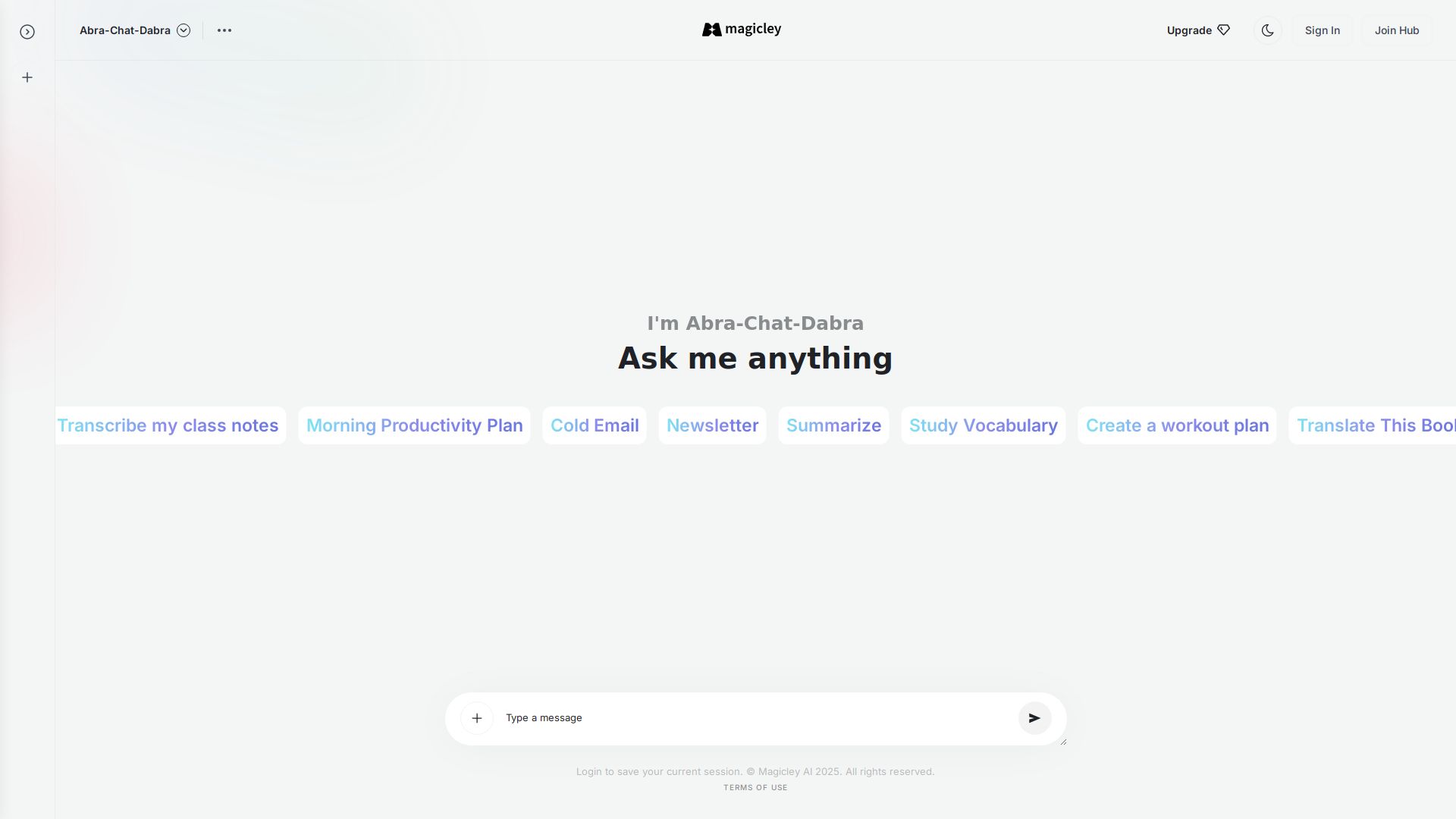The image size is (1456, 819).
Task: Pick the Cold Email suggestion chip
Action: pyautogui.click(x=594, y=425)
